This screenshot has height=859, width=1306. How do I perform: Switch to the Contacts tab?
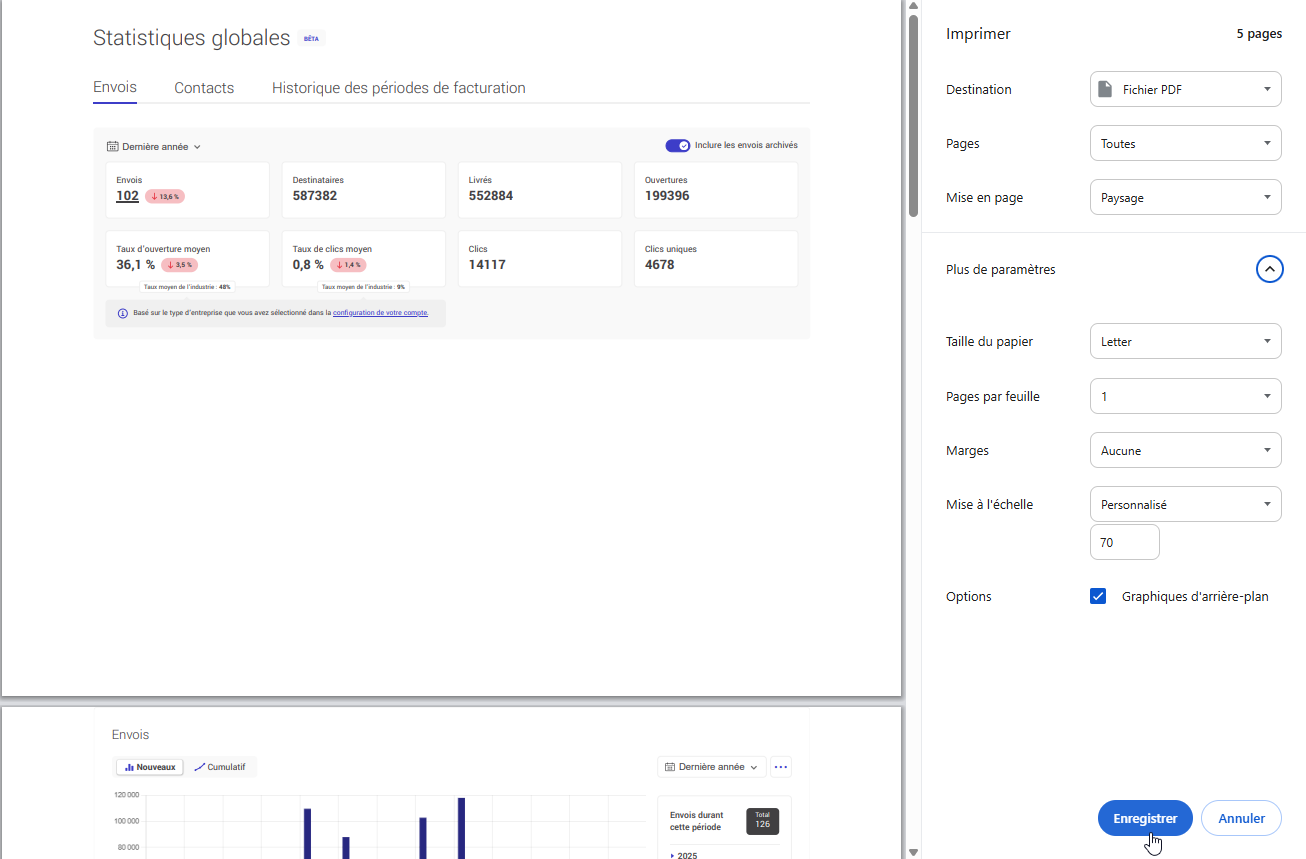pos(204,88)
